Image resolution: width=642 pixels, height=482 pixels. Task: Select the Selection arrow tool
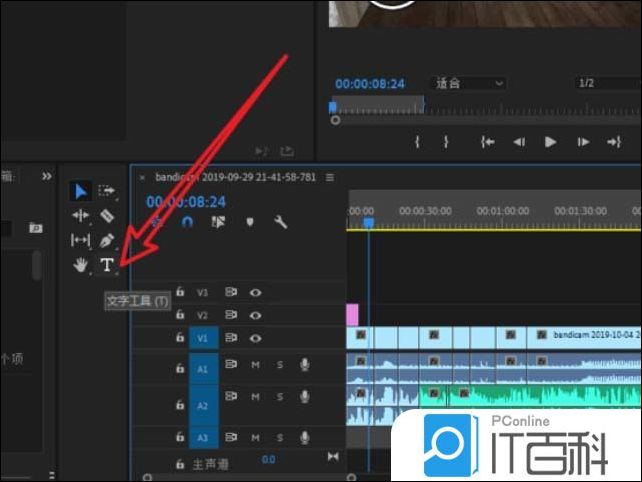80,190
